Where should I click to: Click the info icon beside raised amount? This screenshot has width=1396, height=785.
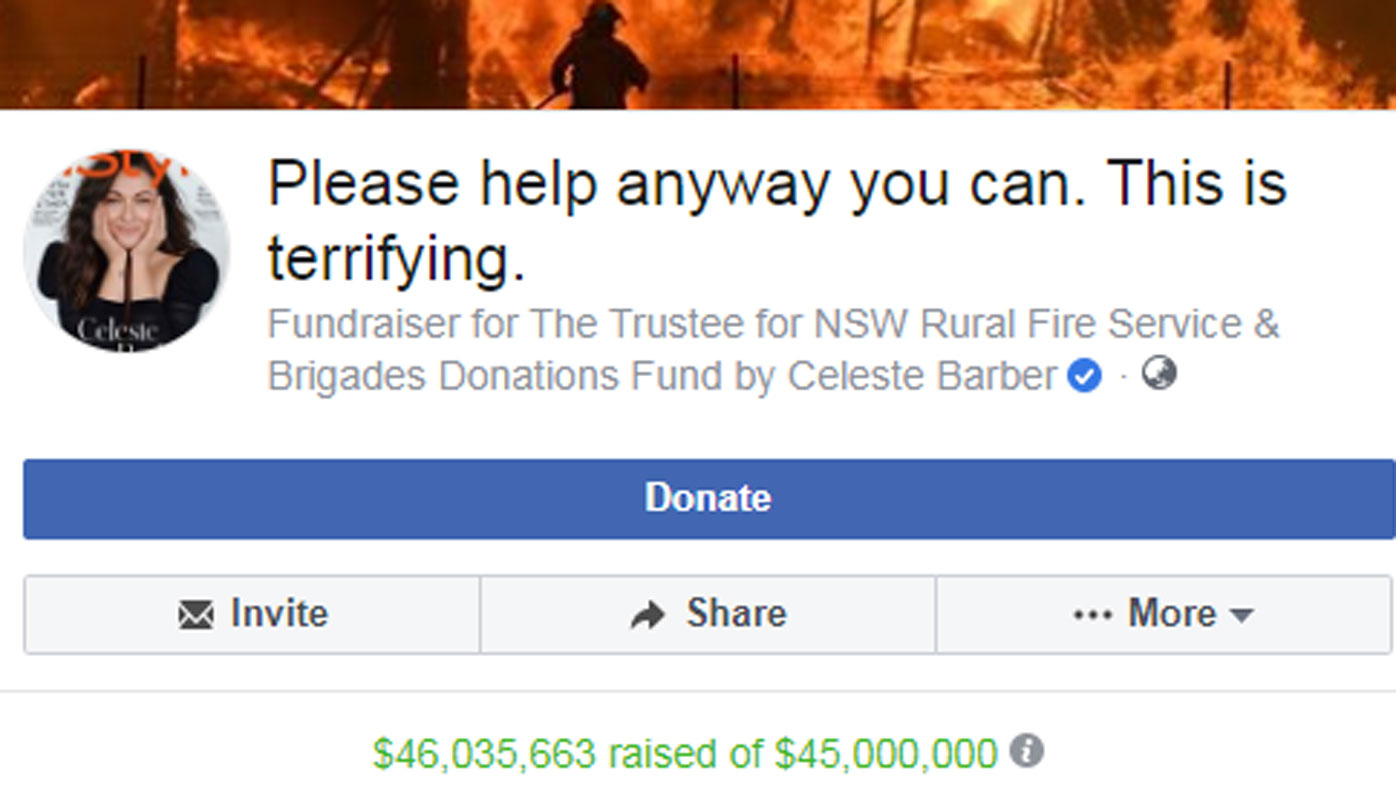click(1027, 750)
